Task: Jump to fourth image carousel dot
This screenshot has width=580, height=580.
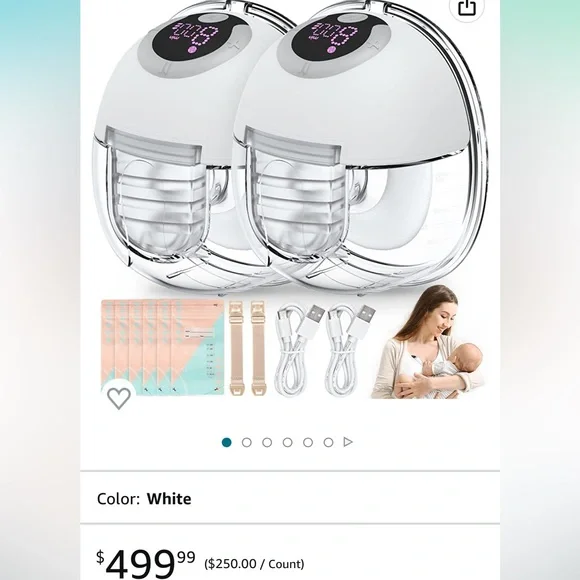Action: (x=287, y=442)
